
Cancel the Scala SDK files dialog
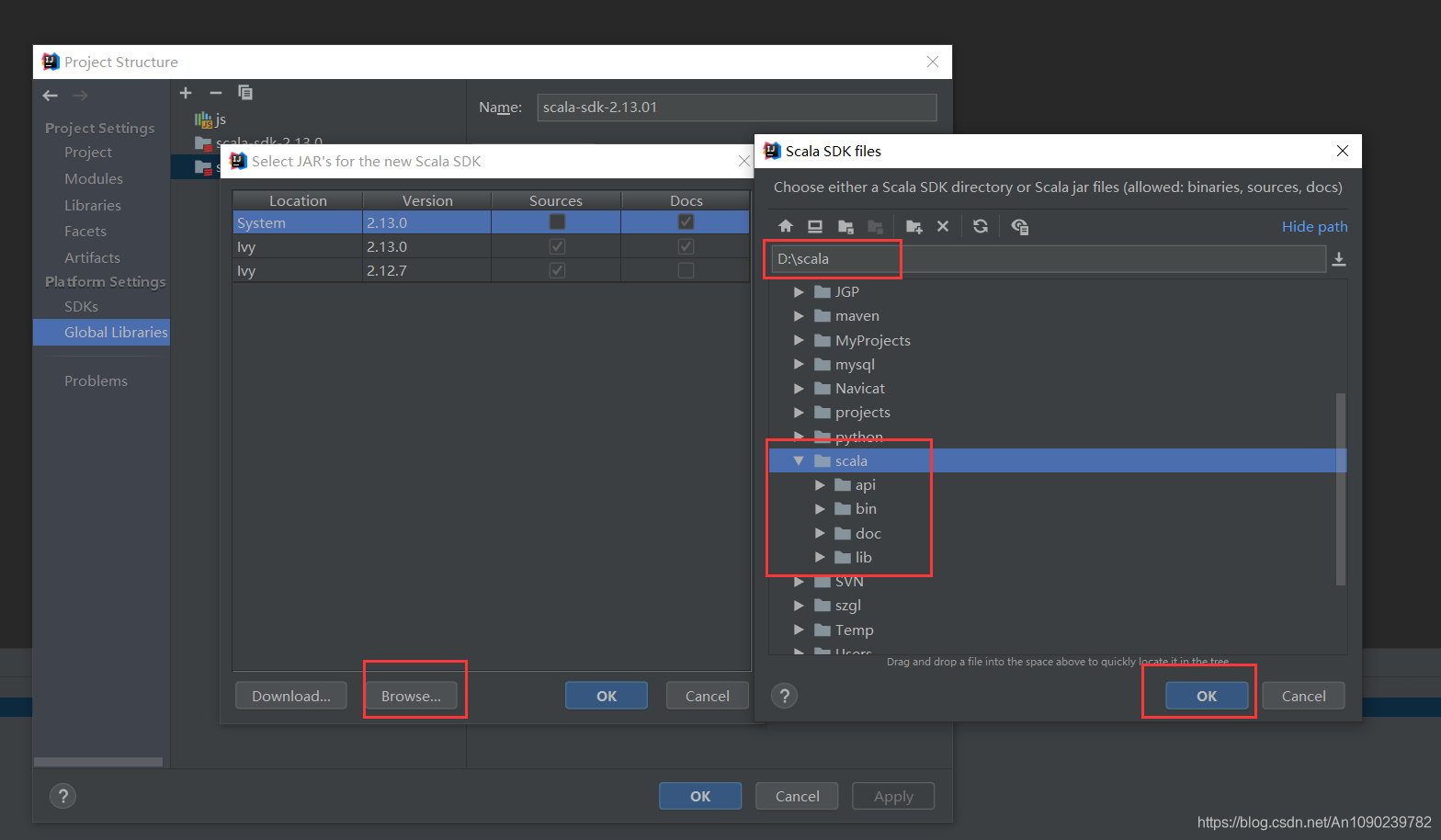(1303, 696)
